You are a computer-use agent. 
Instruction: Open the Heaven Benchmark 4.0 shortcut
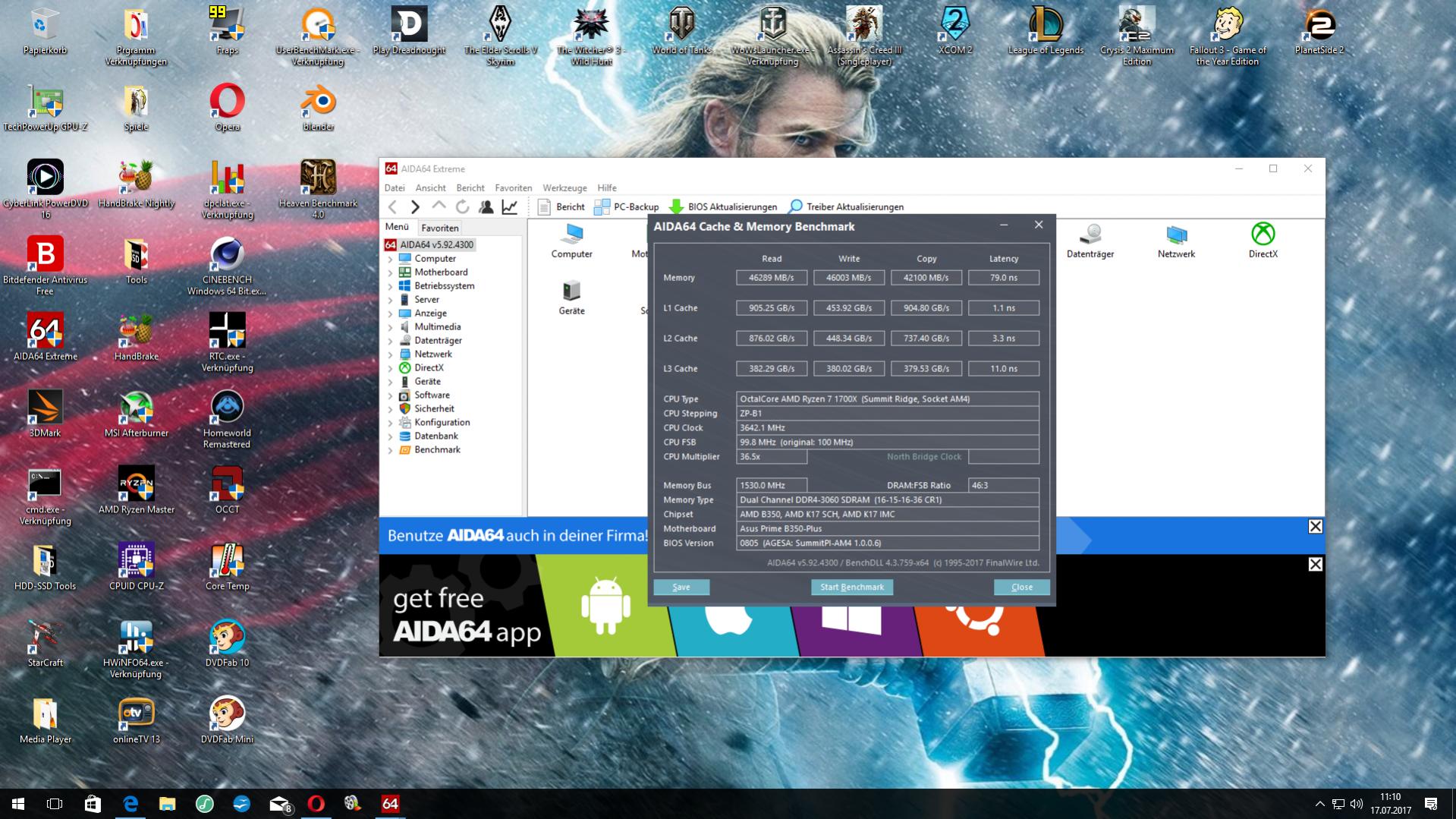click(319, 189)
